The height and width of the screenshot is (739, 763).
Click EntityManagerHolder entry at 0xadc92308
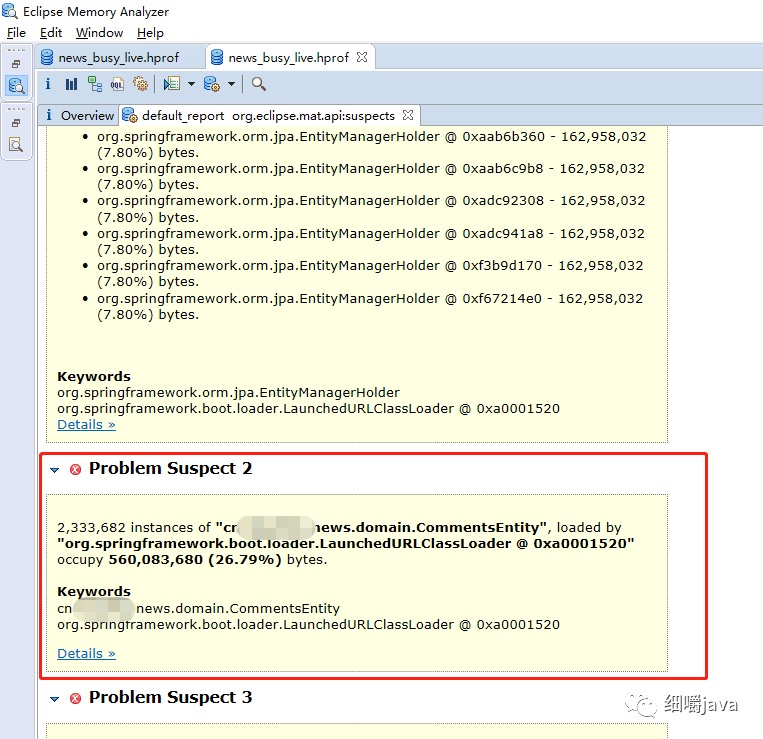371,209
